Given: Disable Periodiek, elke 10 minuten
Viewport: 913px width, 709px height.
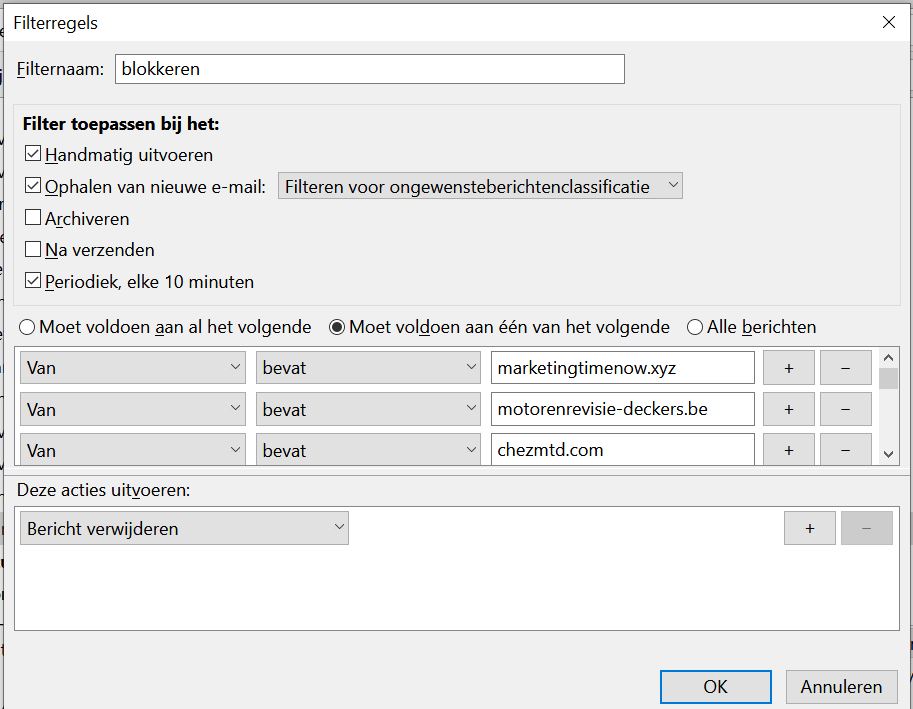Looking at the screenshot, I should (32, 282).
